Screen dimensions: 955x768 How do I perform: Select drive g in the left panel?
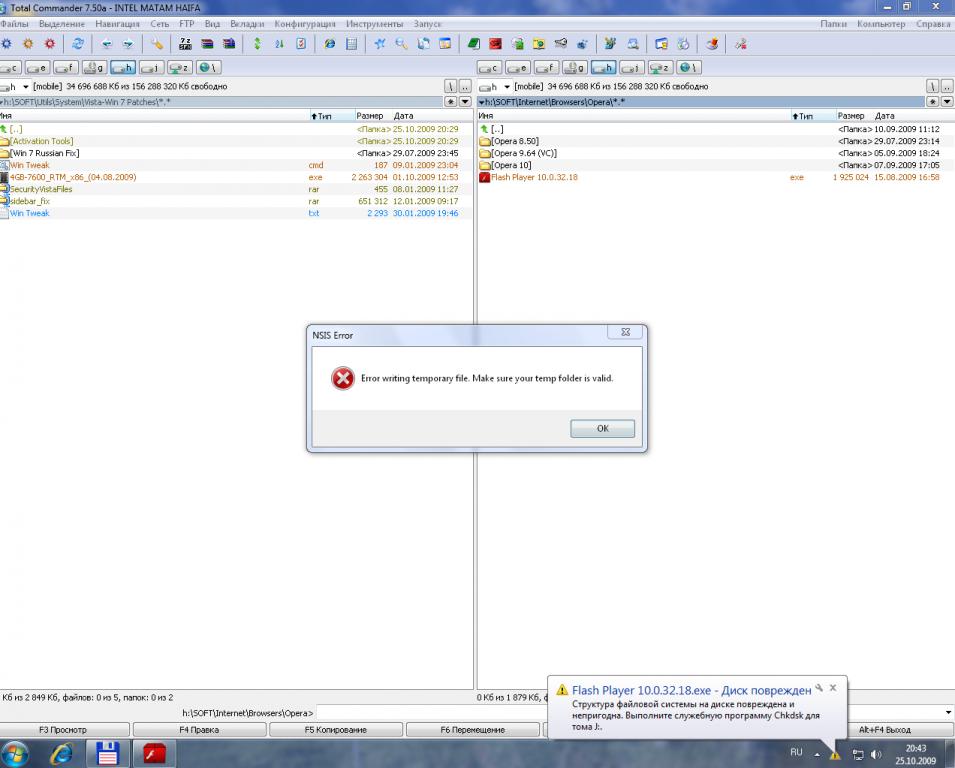coord(94,68)
